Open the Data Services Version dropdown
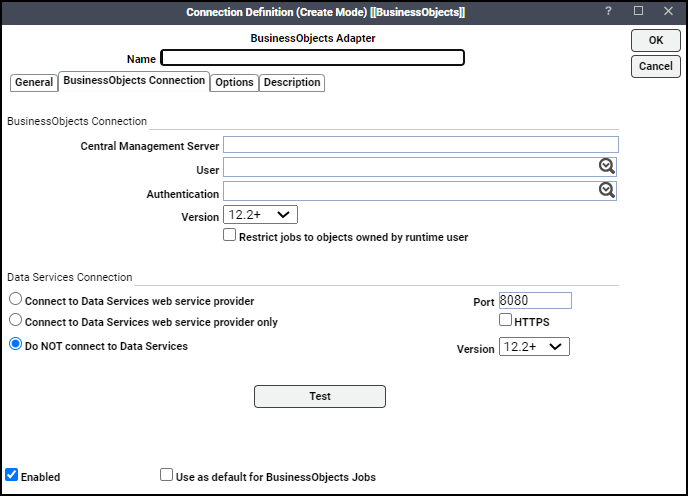This screenshot has width=688, height=496. [534, 347]
